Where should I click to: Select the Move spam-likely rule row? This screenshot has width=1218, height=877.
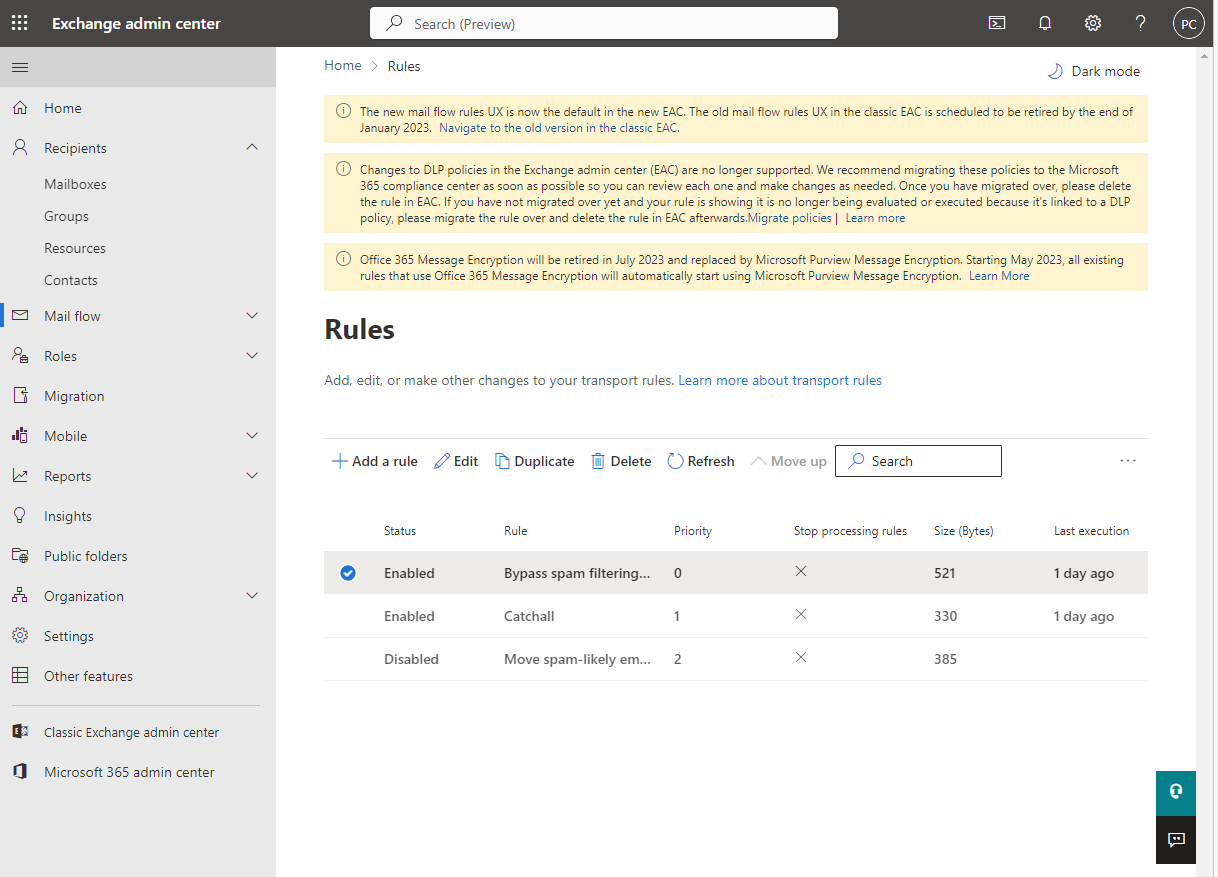[736, 659]
